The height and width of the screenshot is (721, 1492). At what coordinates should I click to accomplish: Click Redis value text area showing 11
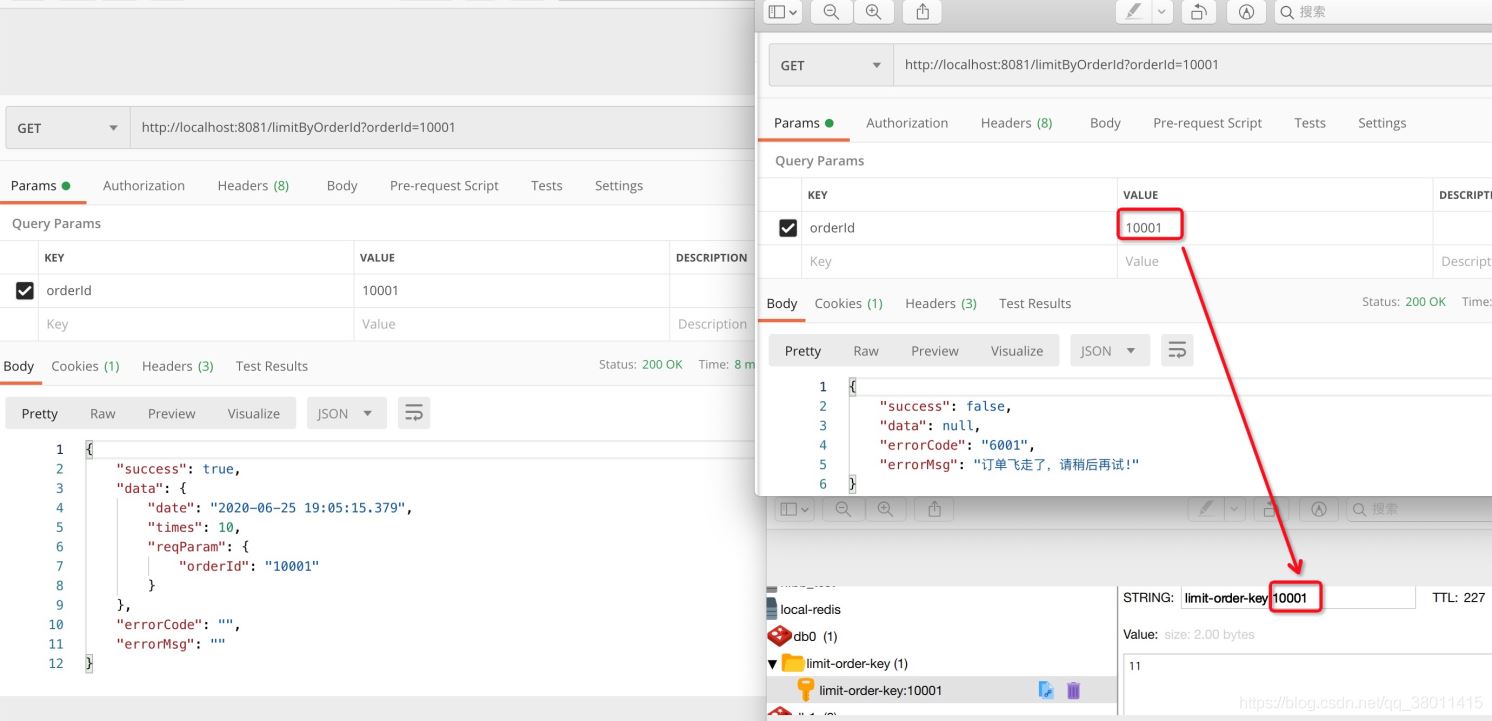pos(1307,685)
